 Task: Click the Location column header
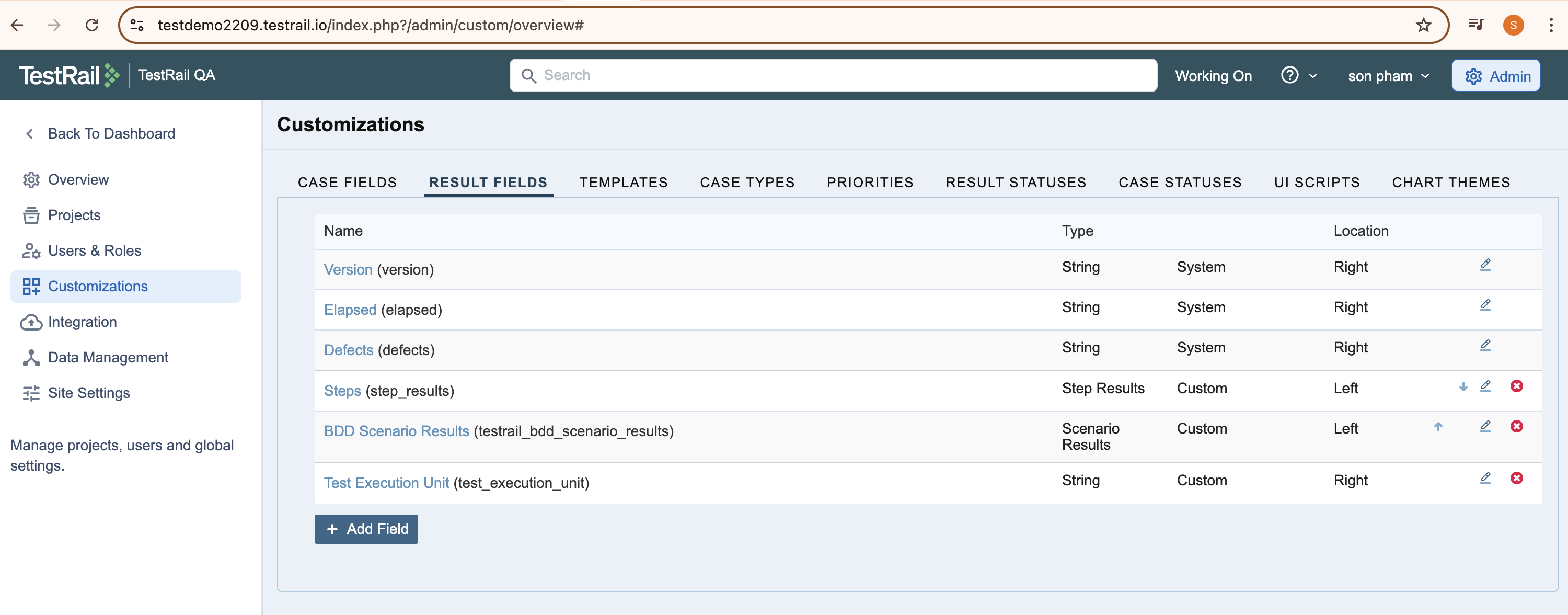point(1361,231)
